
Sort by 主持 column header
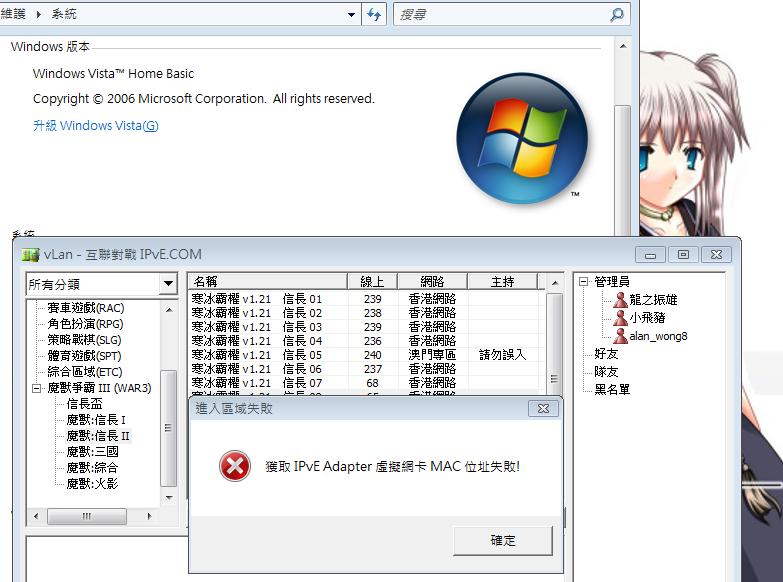(x=502, y=282)
